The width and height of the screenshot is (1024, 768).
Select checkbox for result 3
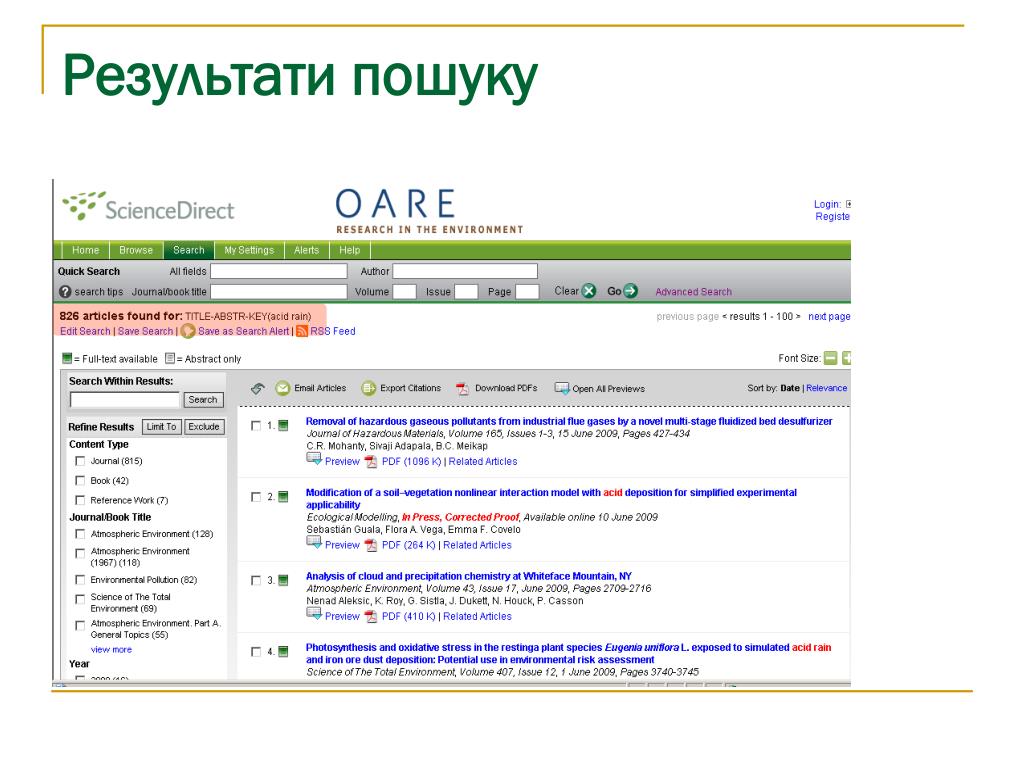pos(256,580)
